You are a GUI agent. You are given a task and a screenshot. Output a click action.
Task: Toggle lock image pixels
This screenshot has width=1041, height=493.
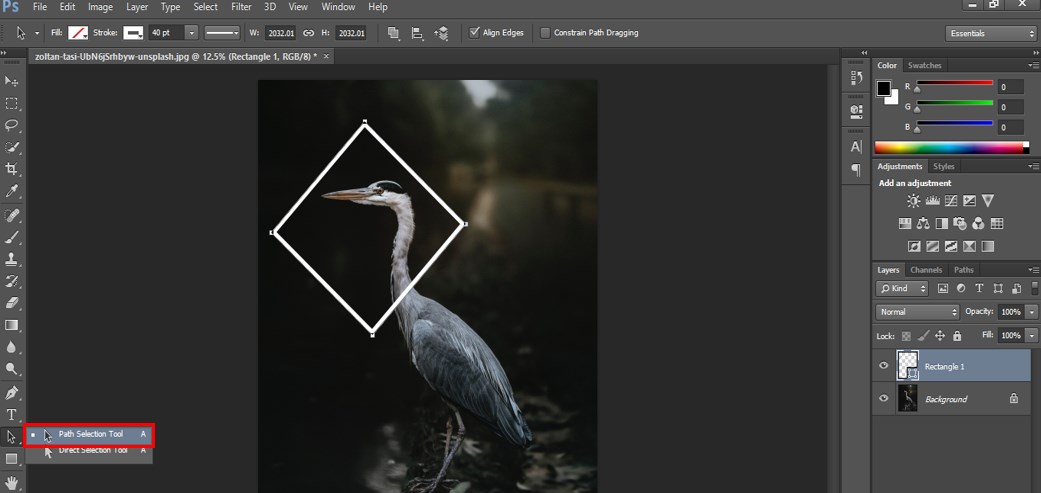(923, 336)
